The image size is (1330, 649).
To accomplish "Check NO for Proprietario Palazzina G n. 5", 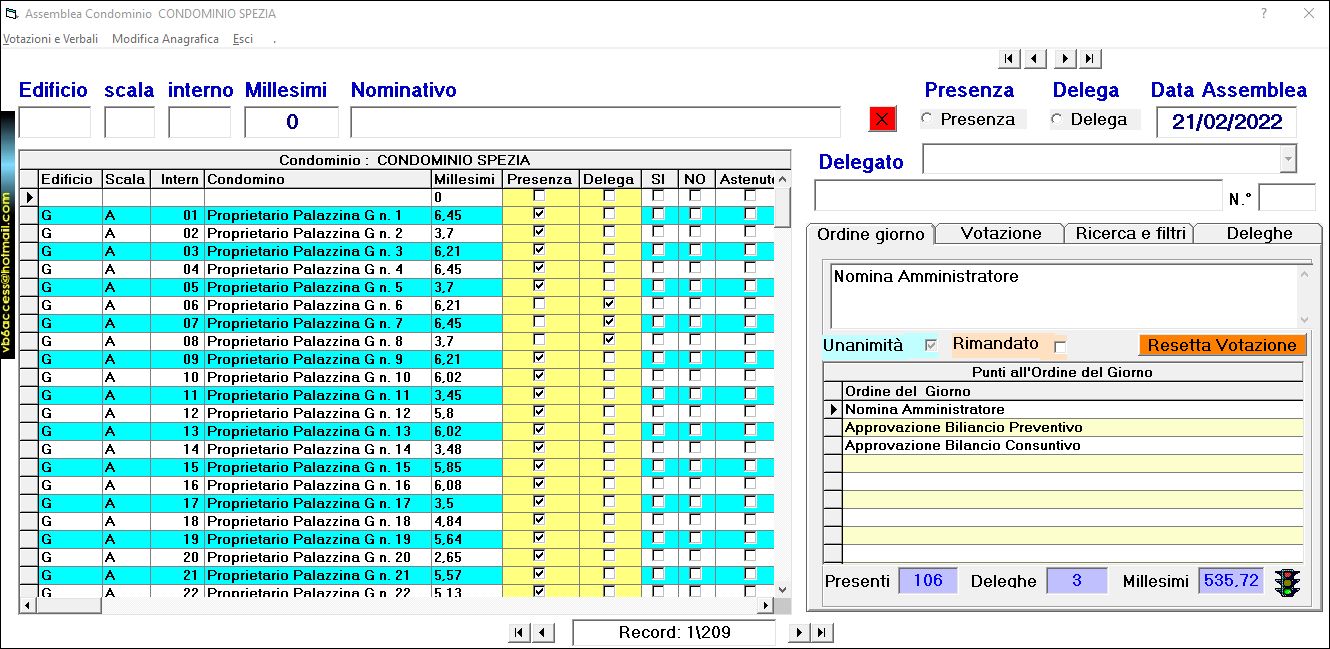I will click(x=695, y=287).
